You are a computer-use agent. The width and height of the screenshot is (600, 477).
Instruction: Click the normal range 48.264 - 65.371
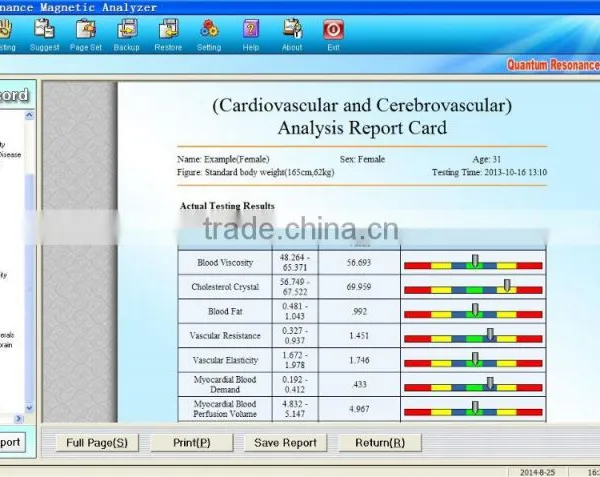295,262
